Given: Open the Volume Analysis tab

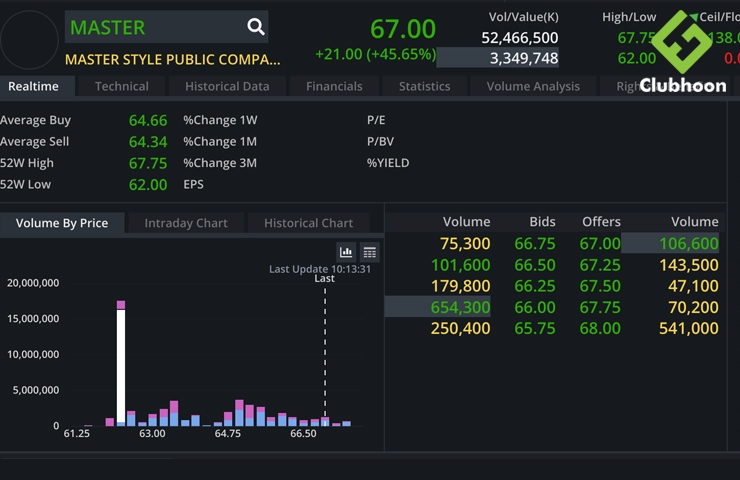Looking at the screenshot, I should click(533, 86).
